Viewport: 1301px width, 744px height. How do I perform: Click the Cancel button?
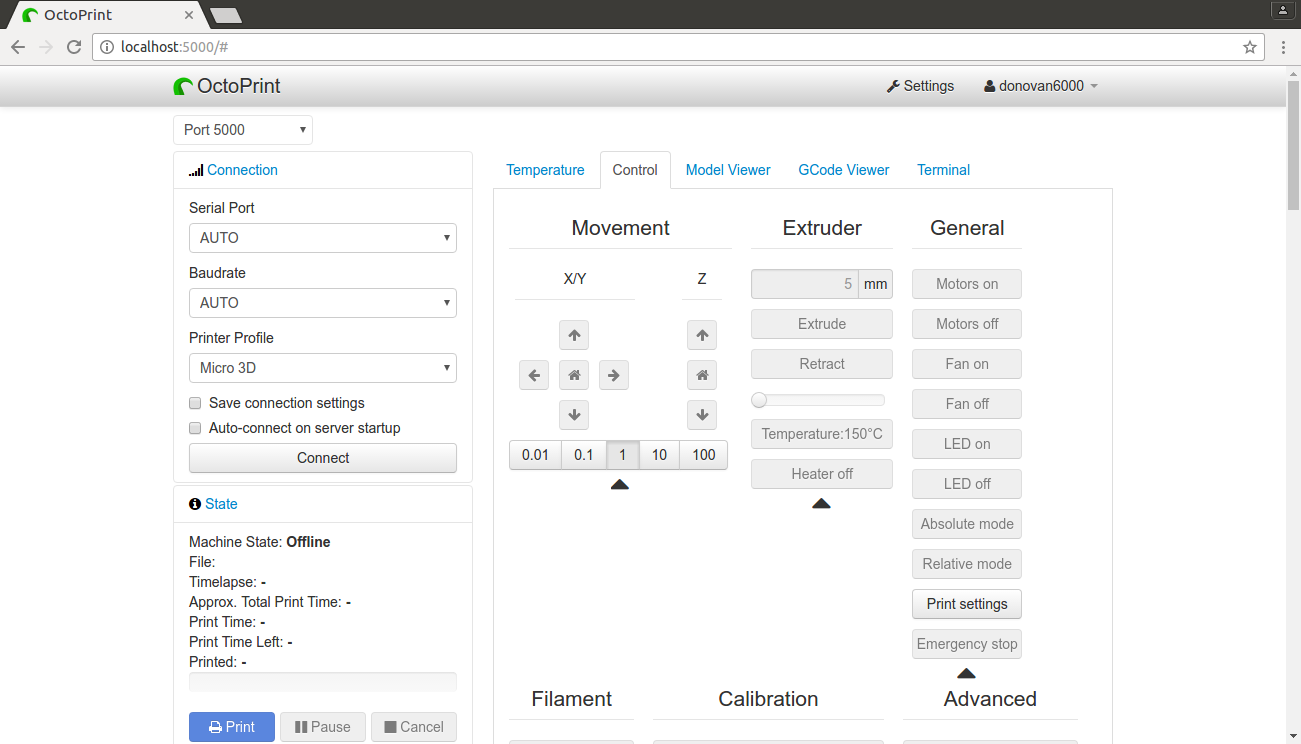[414, 727]
